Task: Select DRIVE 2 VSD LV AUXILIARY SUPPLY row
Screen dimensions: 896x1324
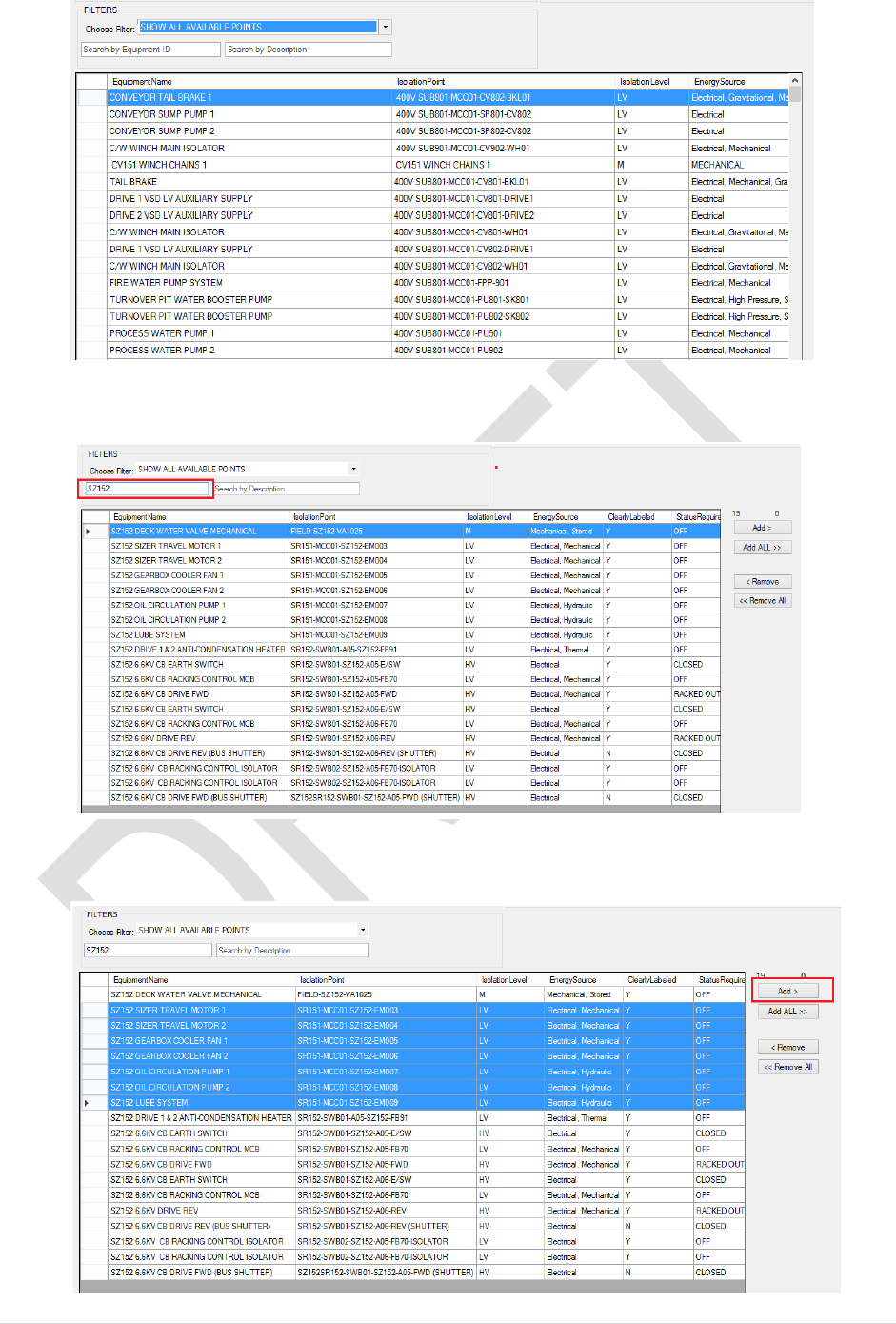Action: (x=433, y=215)
